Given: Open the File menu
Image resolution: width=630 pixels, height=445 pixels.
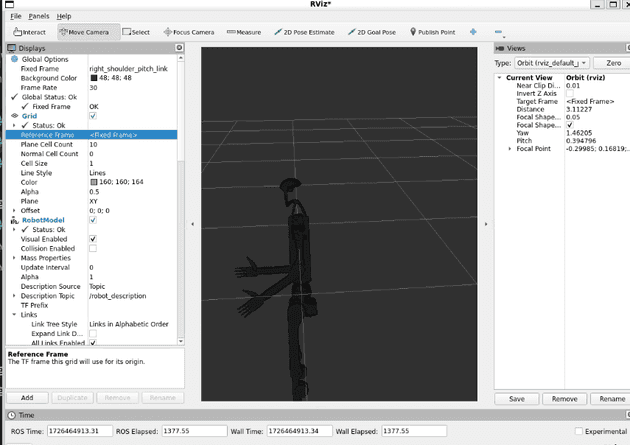Looking at the screenshot, I should click(x=16, y=16).
